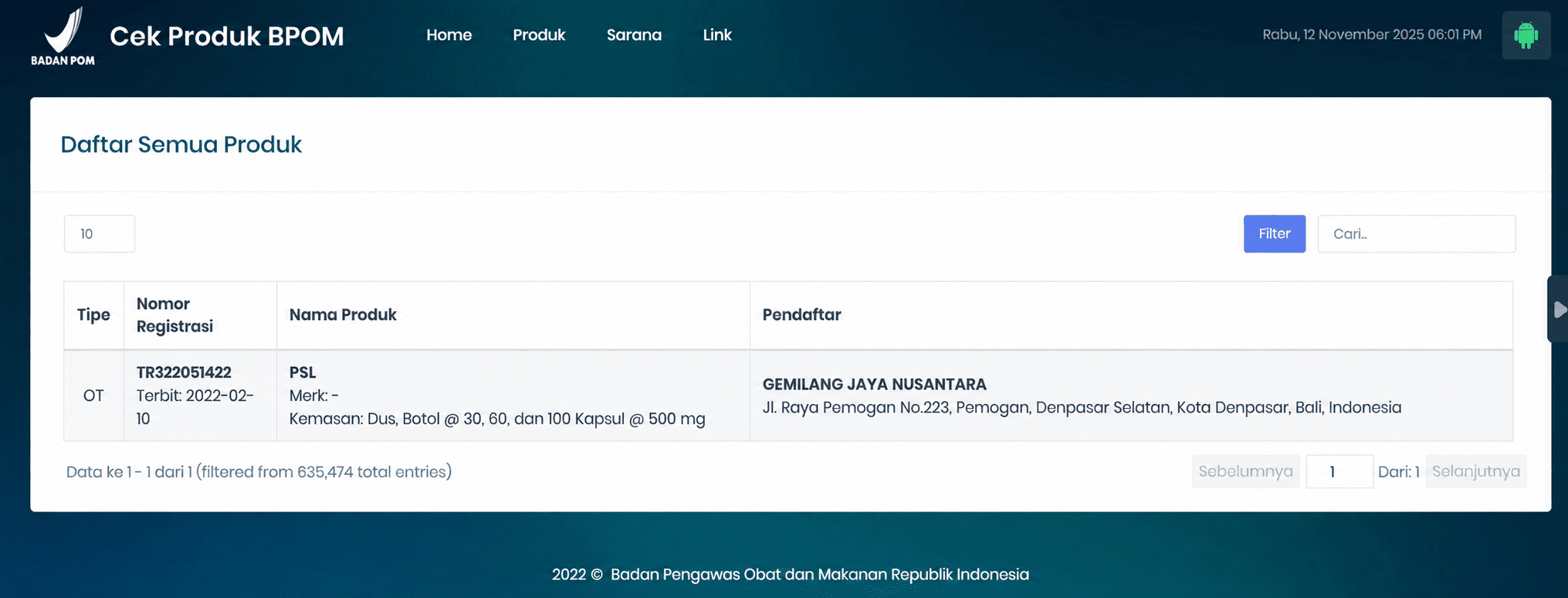The height and width of the screenshot is (598, 1568).
Task: Focus the page number input
Action: coord(1339,471)
